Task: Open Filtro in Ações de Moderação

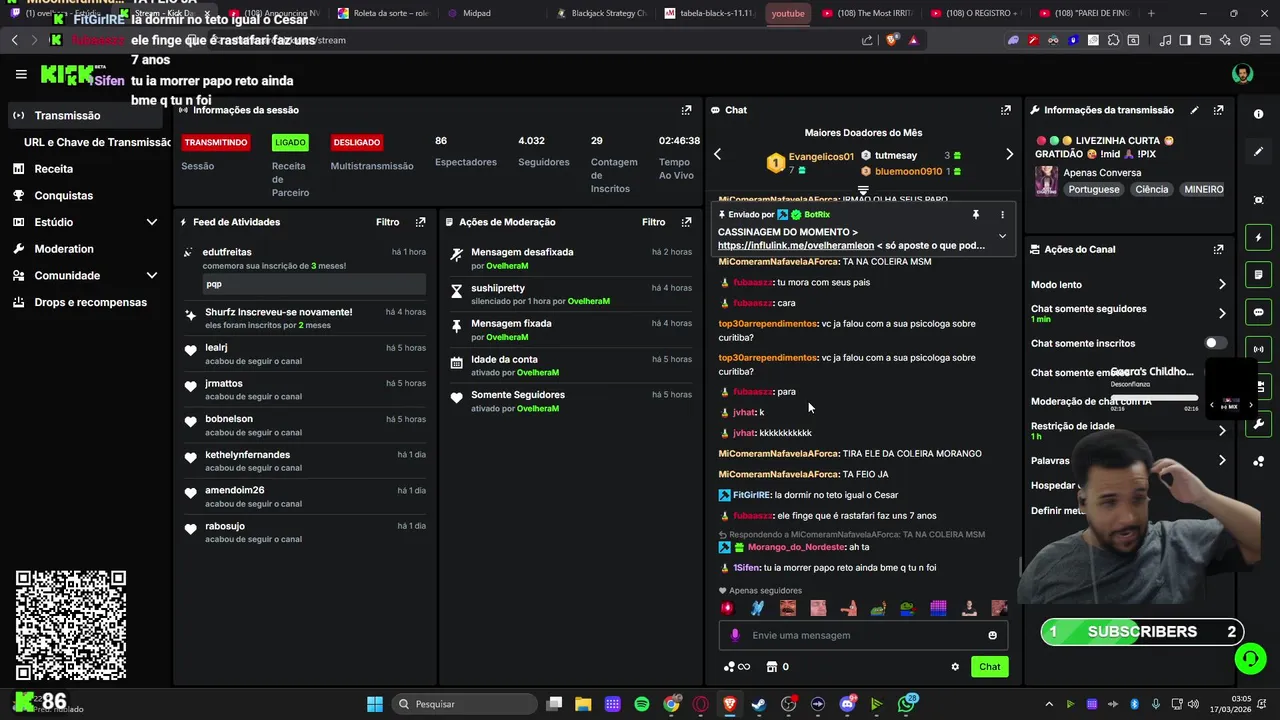Action: pos(653,222)
